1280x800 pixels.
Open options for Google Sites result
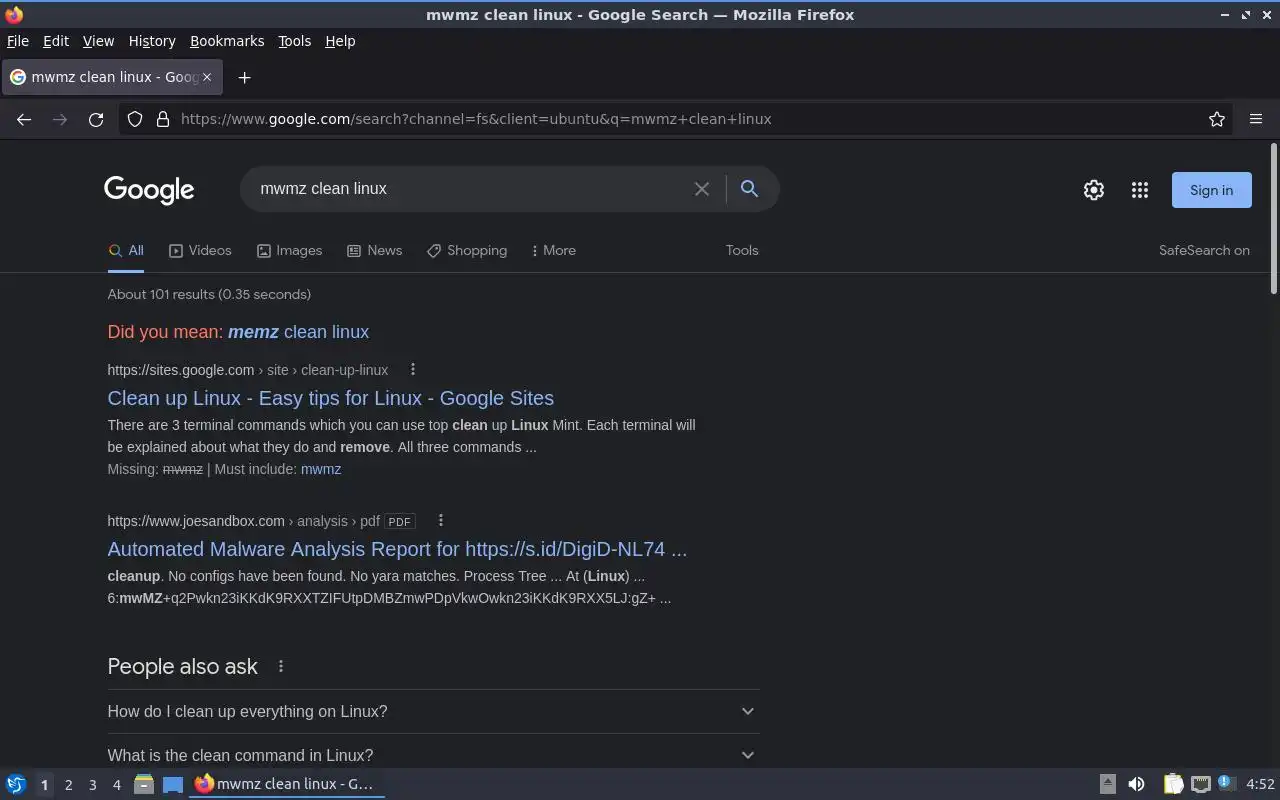coord(412,370)
